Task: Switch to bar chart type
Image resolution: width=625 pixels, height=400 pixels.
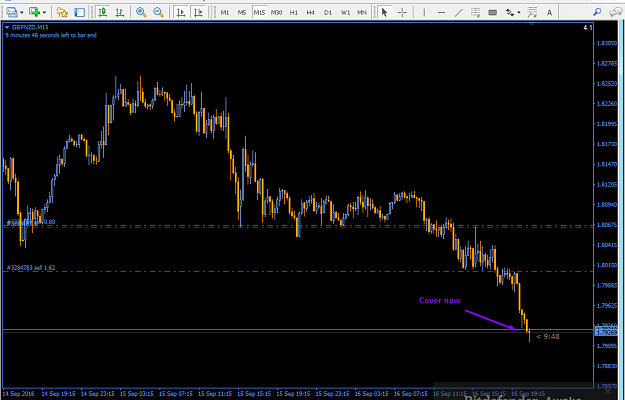Action: pos(120,12)
